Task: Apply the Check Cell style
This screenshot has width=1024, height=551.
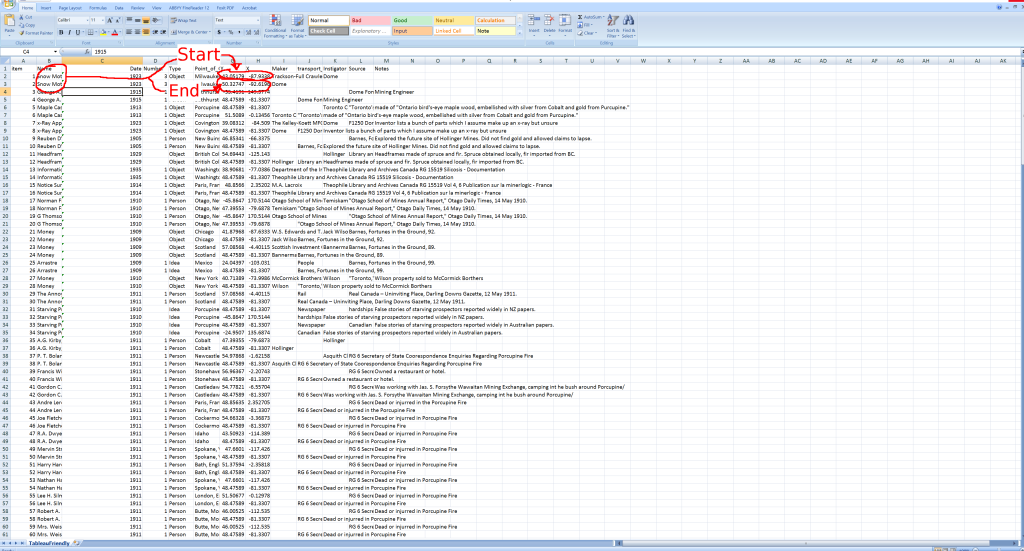Action: [x=328, y=31]
